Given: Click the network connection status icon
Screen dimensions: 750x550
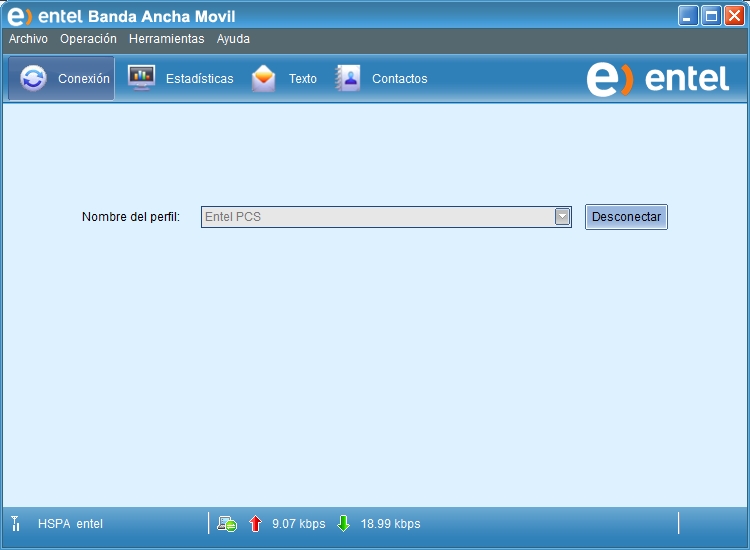Looking at the screenshot, I should point(227,524).
